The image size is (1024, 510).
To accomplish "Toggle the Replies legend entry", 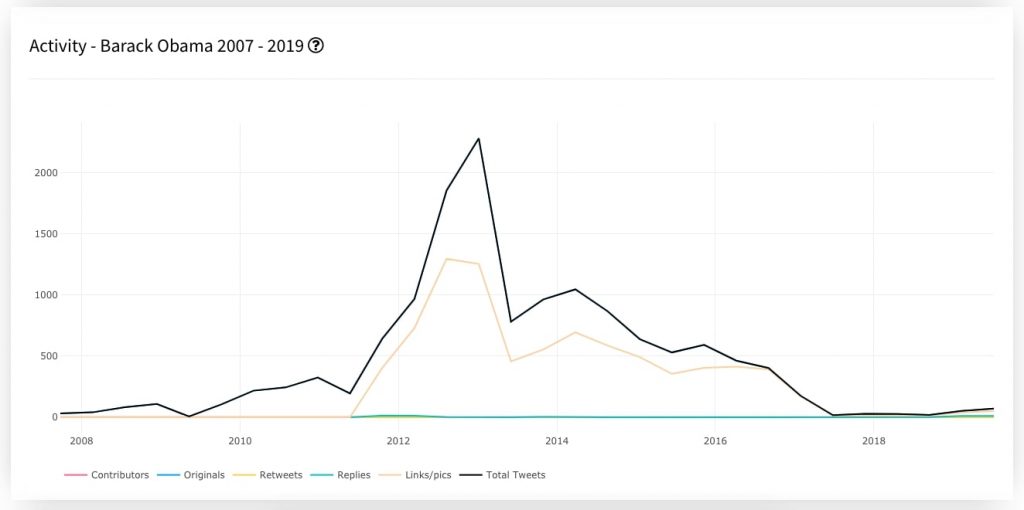I will pos(340,475).
